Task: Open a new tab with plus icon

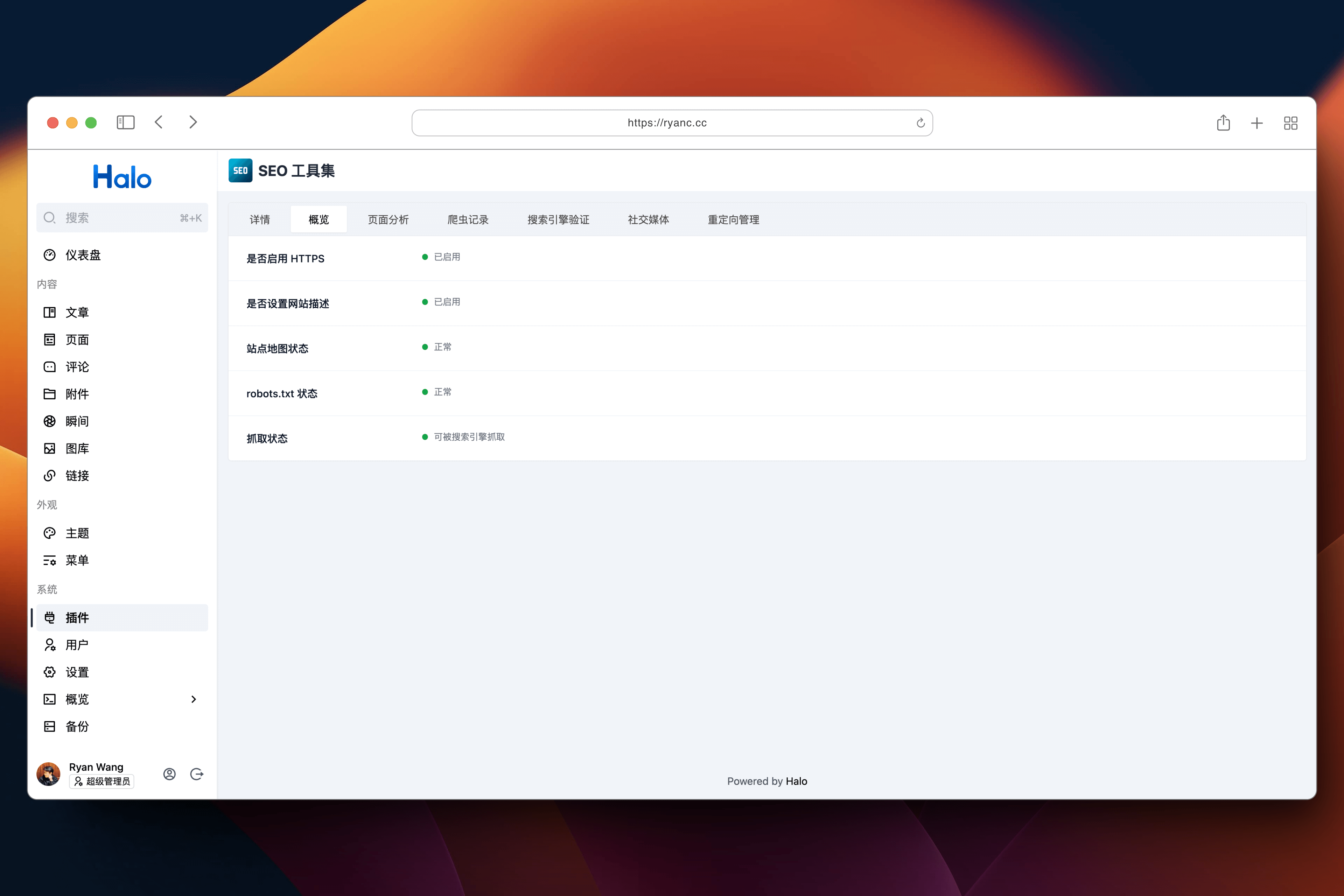Action: click(1256, 123)
